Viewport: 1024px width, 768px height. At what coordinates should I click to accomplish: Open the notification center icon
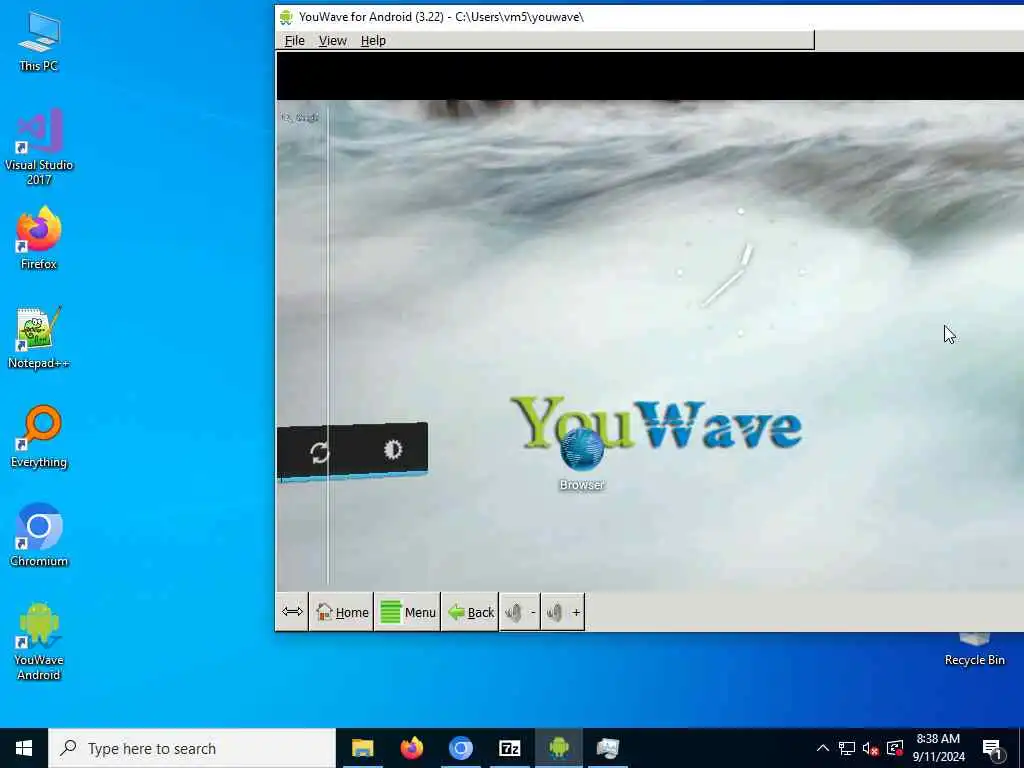pos(993,748)
